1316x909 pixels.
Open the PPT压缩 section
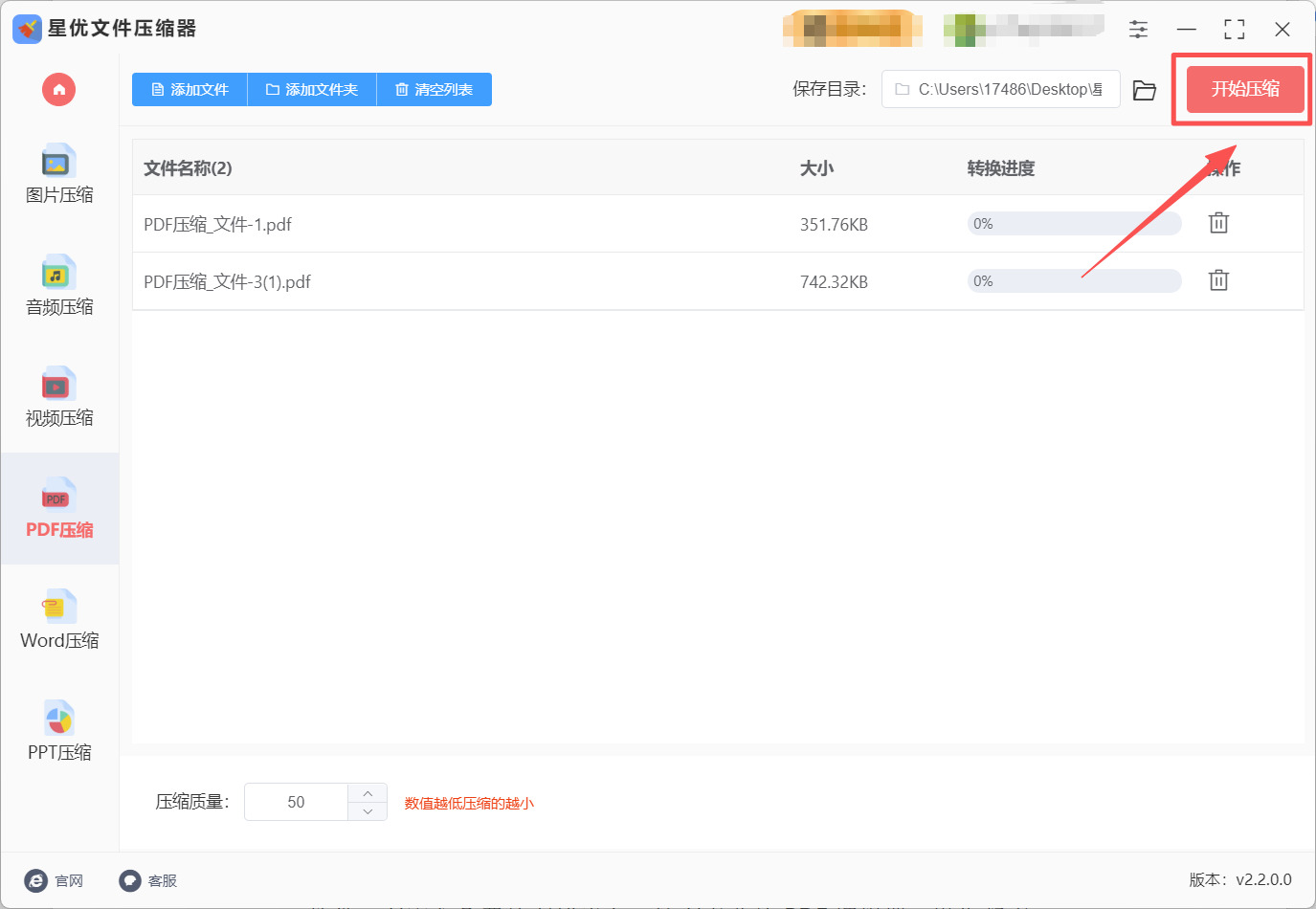(59, 732)
